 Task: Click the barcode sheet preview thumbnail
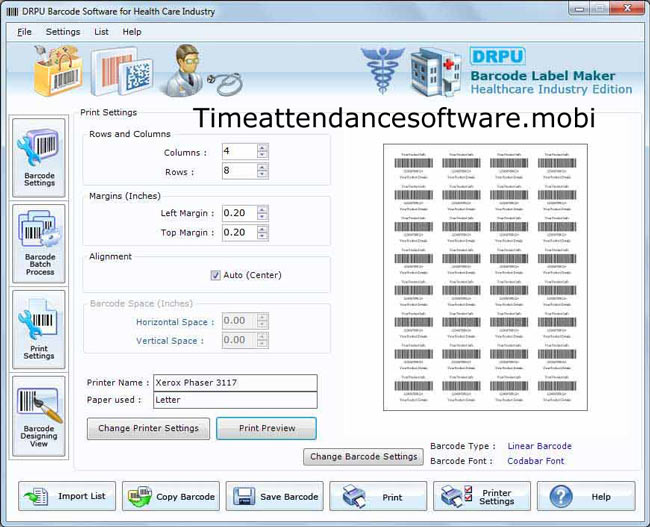485,277
